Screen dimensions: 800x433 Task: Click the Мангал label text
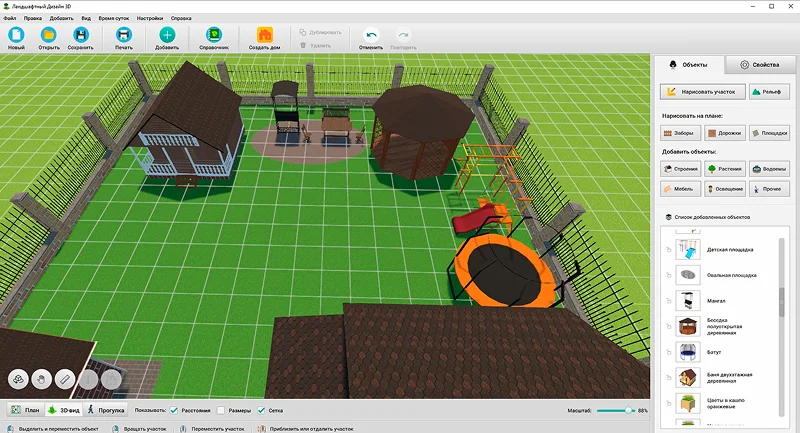coord(716,301)
